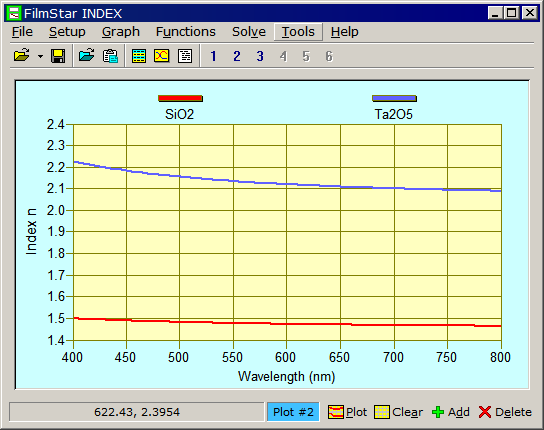Screen dimensions: 544x430
Task: Open the Functions menu
Action: click(x=186, y=32)
